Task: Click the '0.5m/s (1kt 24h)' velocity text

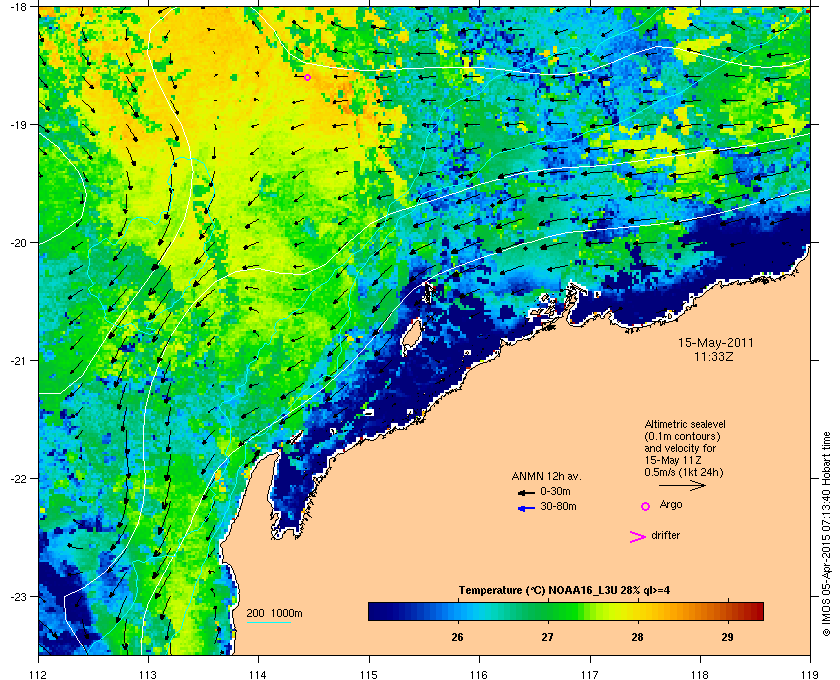Action: [x=684, y=472]
